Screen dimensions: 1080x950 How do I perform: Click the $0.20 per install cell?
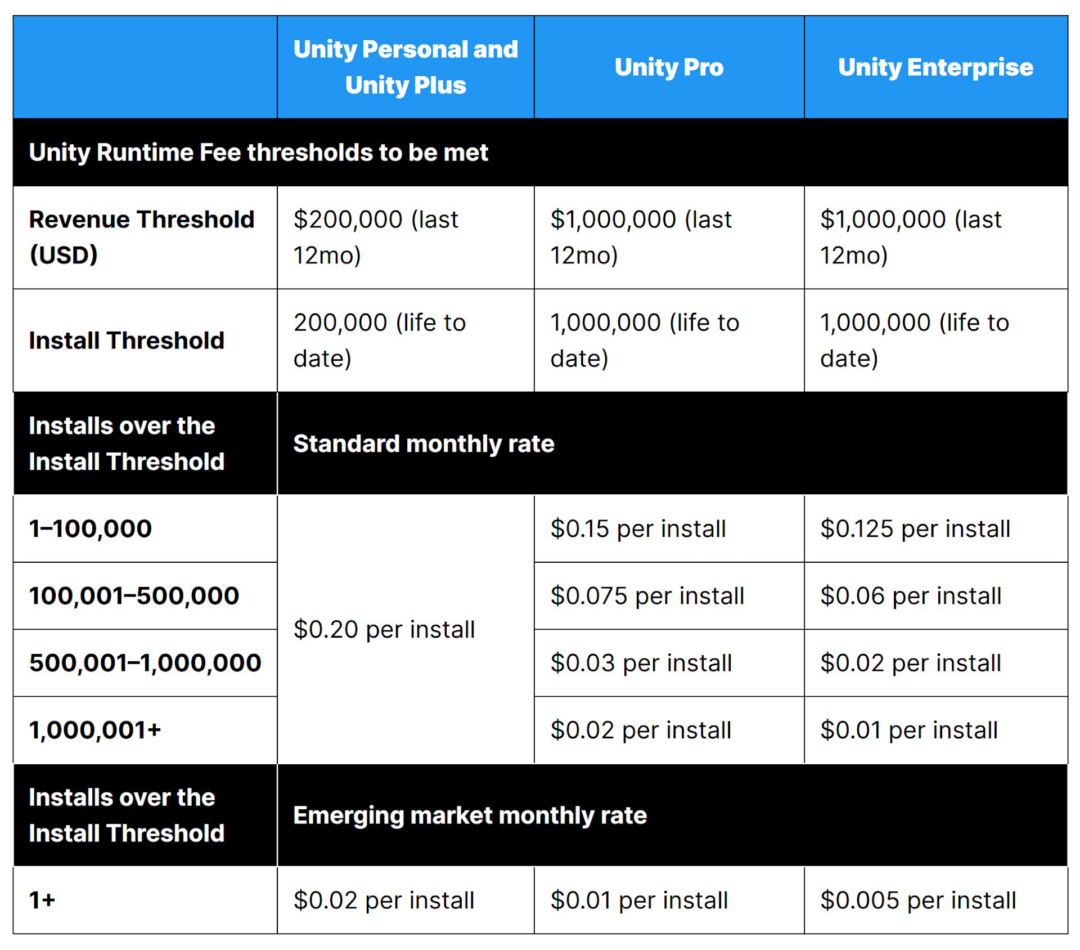click(x=384, y=629)
